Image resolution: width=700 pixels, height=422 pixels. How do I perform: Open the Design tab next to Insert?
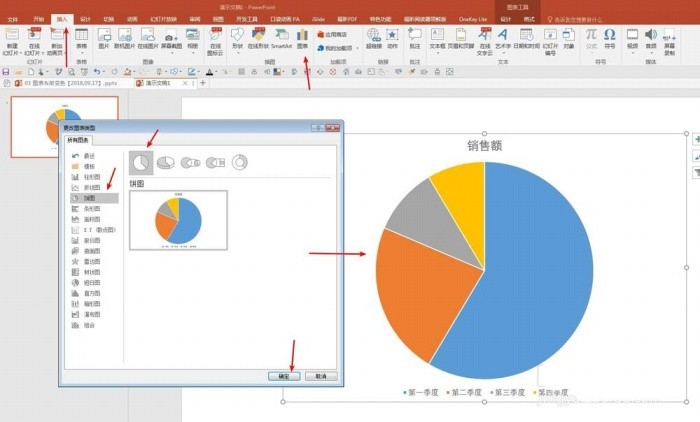click(85, 19)
